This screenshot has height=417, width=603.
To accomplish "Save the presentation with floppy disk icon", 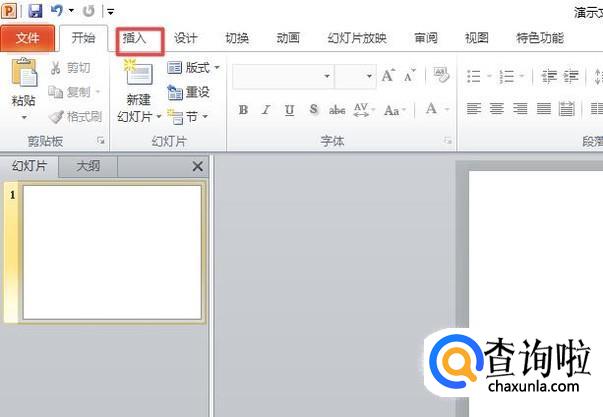I will point(35,10).
